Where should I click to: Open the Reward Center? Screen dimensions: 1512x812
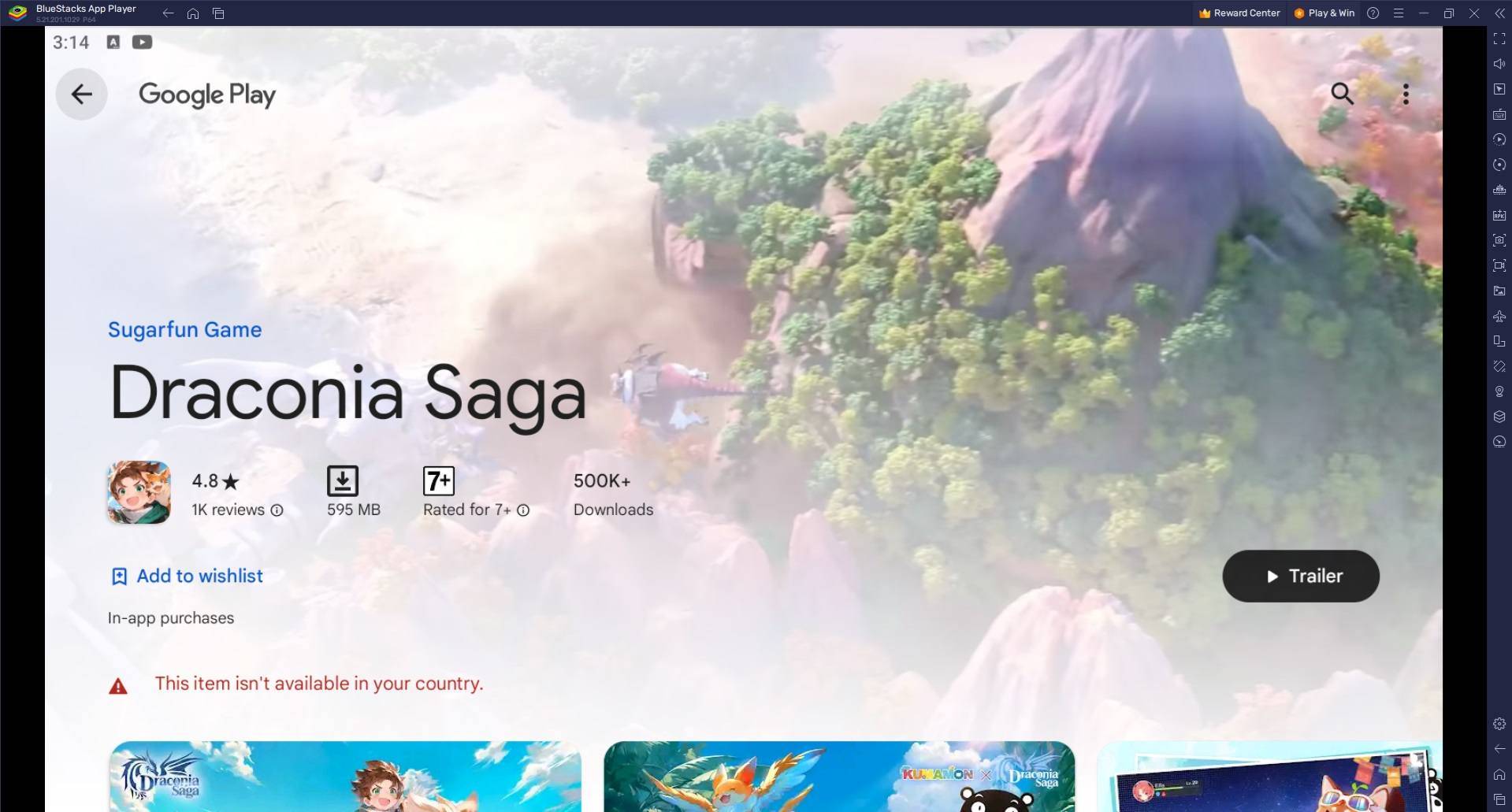[1239, 13]
